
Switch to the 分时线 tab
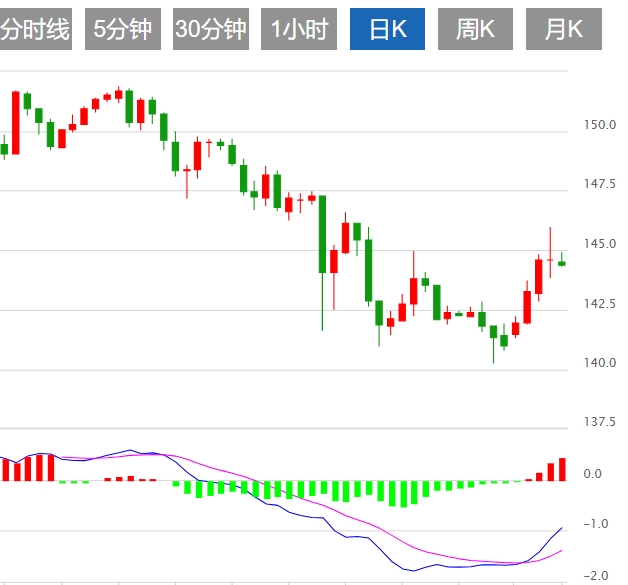[35, 30]
